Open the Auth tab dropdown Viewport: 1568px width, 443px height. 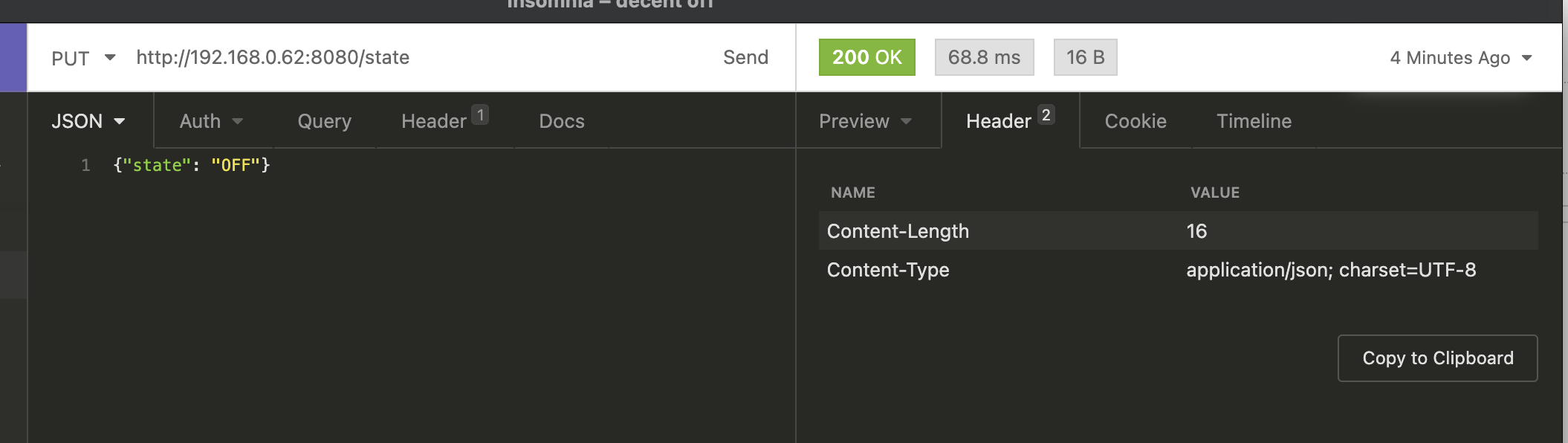click(211, 121)
